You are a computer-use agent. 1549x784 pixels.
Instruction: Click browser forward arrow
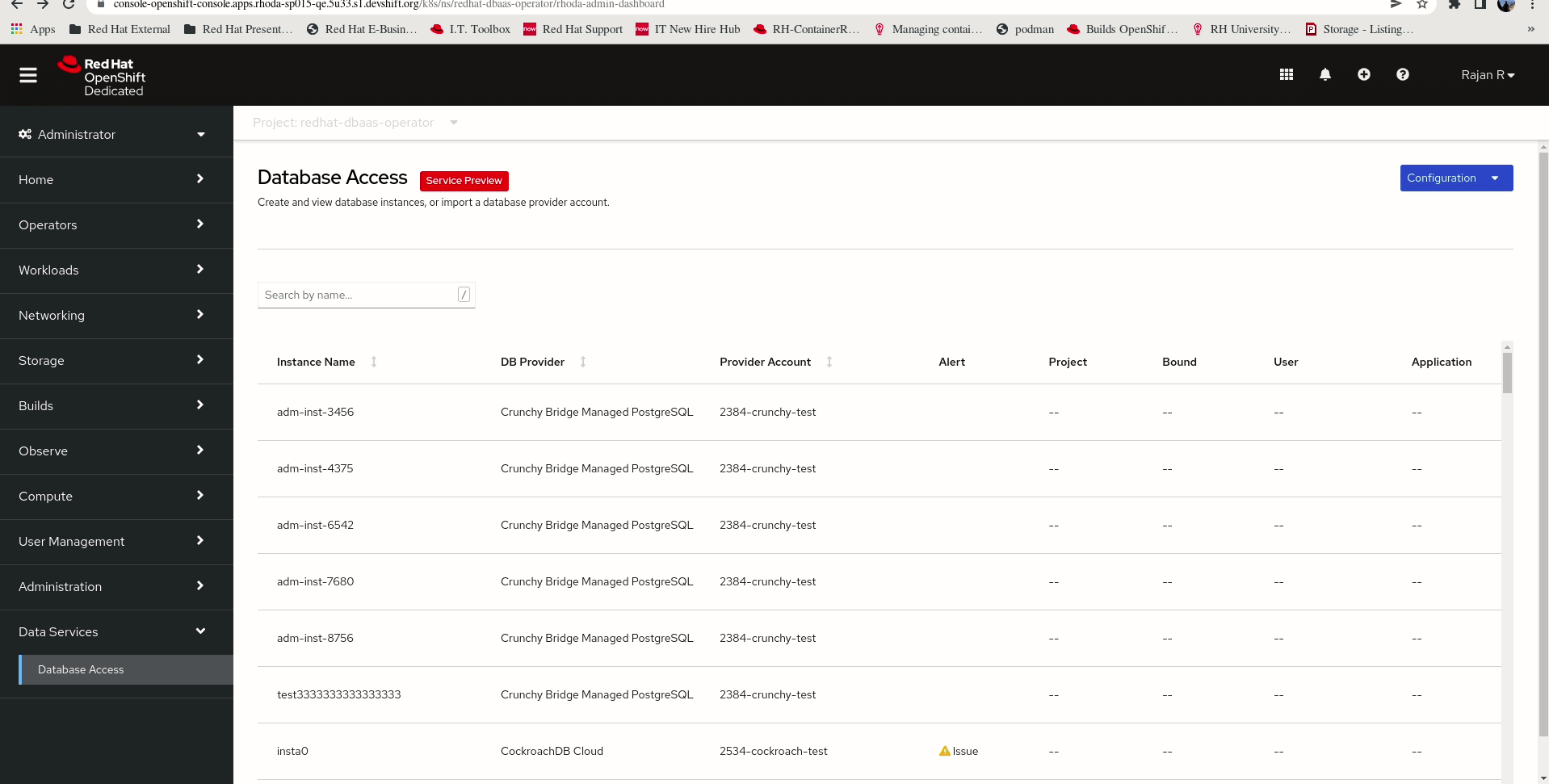pyautogui.click(x=43, y=4)
